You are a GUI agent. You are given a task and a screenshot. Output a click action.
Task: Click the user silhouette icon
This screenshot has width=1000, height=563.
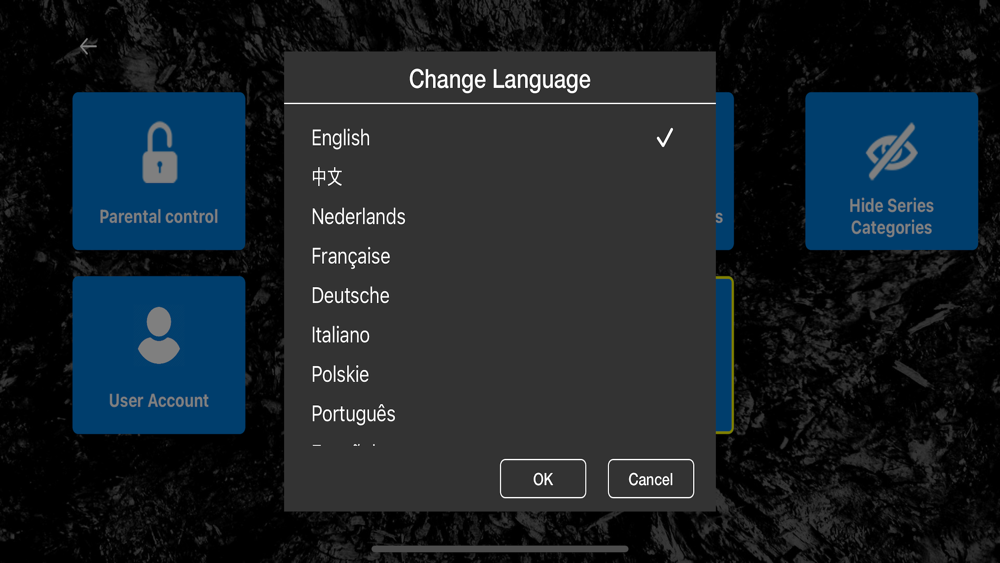click(x=159, y=335)
